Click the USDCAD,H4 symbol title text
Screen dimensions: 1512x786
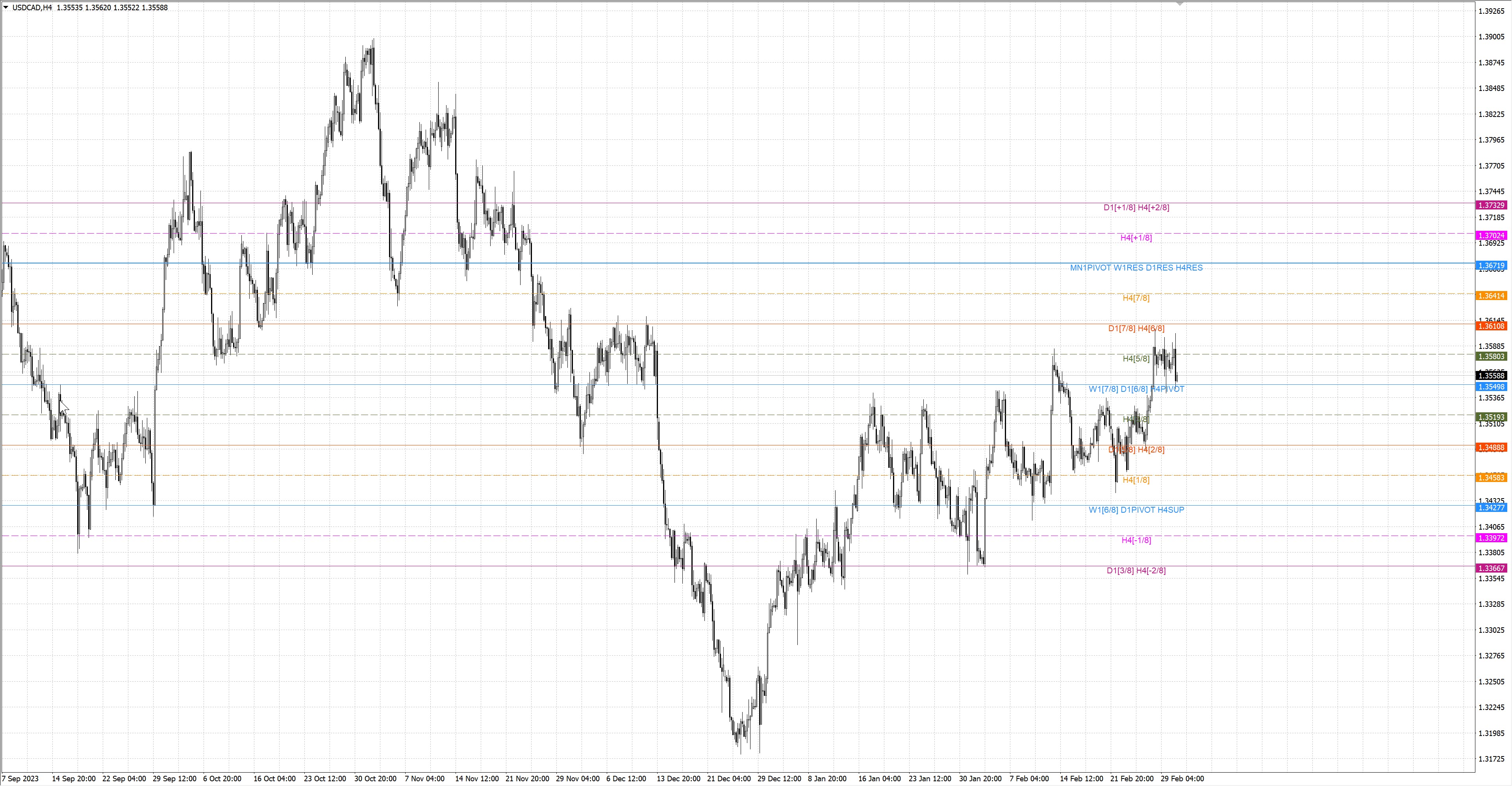coord(31,7)
